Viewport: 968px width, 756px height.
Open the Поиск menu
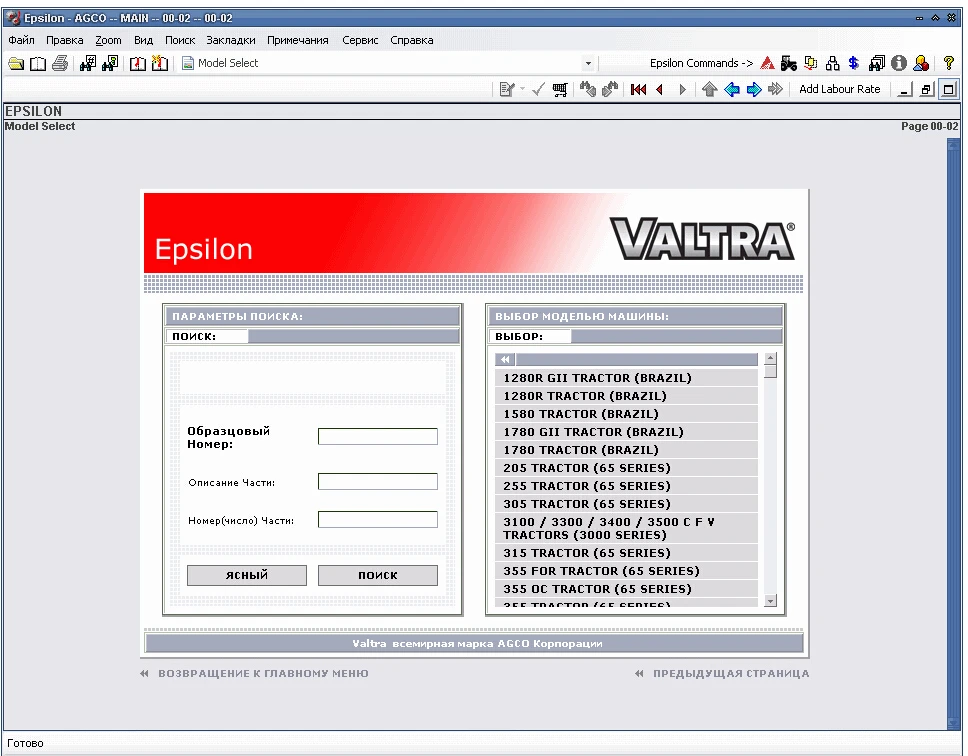[x=180, y=40]
